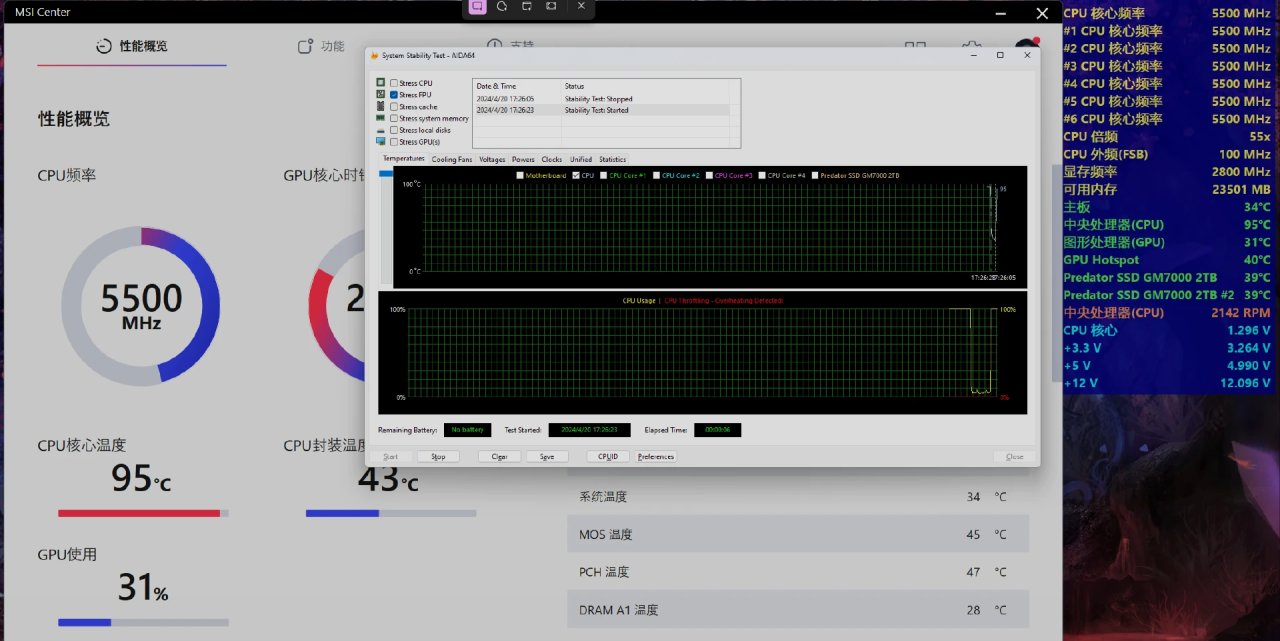This screenshot has height=641, width=1280.
Task: Select the Stability Test: Started log row
Action: [x=596, y=110]
